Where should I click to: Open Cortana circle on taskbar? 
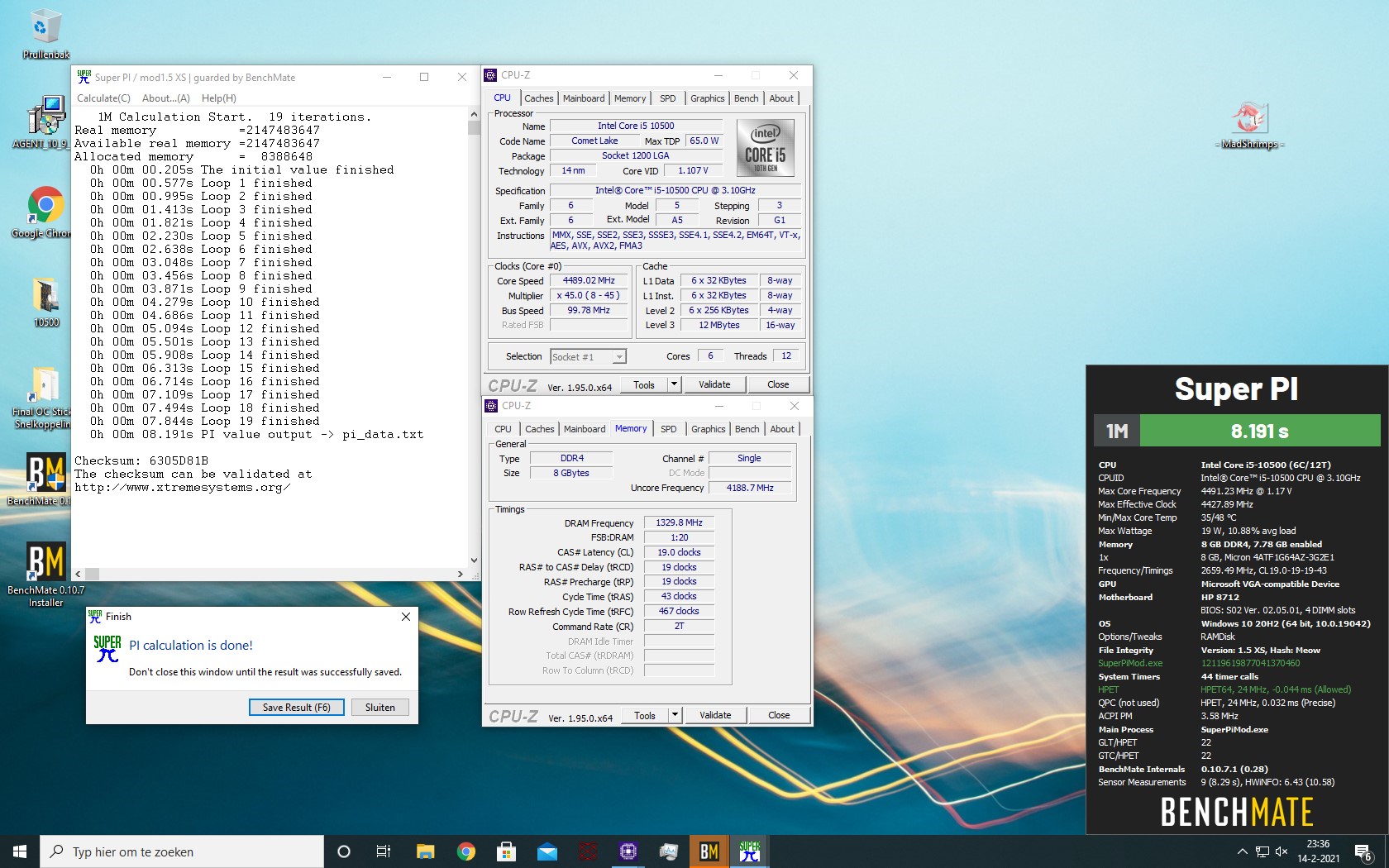pyautogui.click(x=344, y=851)
